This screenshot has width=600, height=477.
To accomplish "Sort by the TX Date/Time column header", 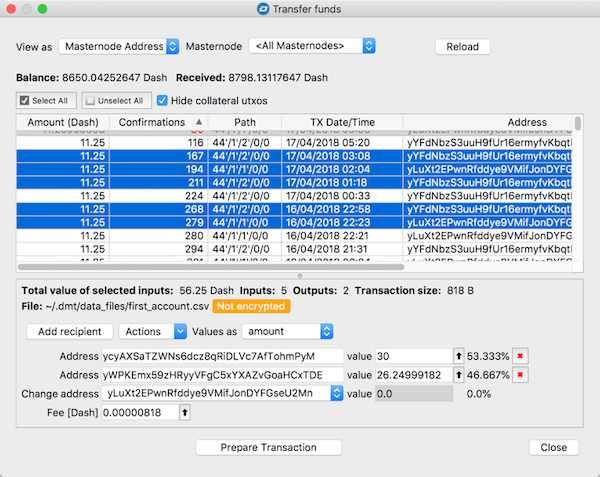I will (342, 122).
